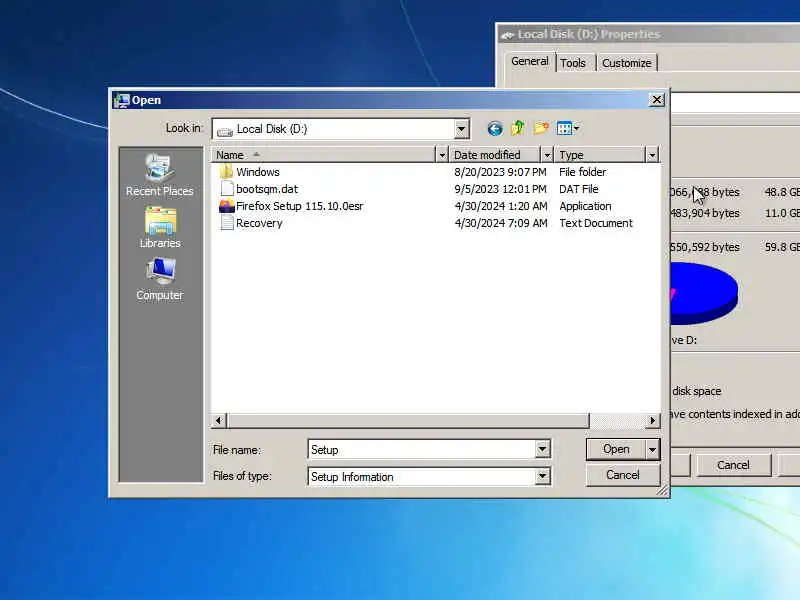
Task: Click the DAT File type cell
Action: click(x=579, y=189)
